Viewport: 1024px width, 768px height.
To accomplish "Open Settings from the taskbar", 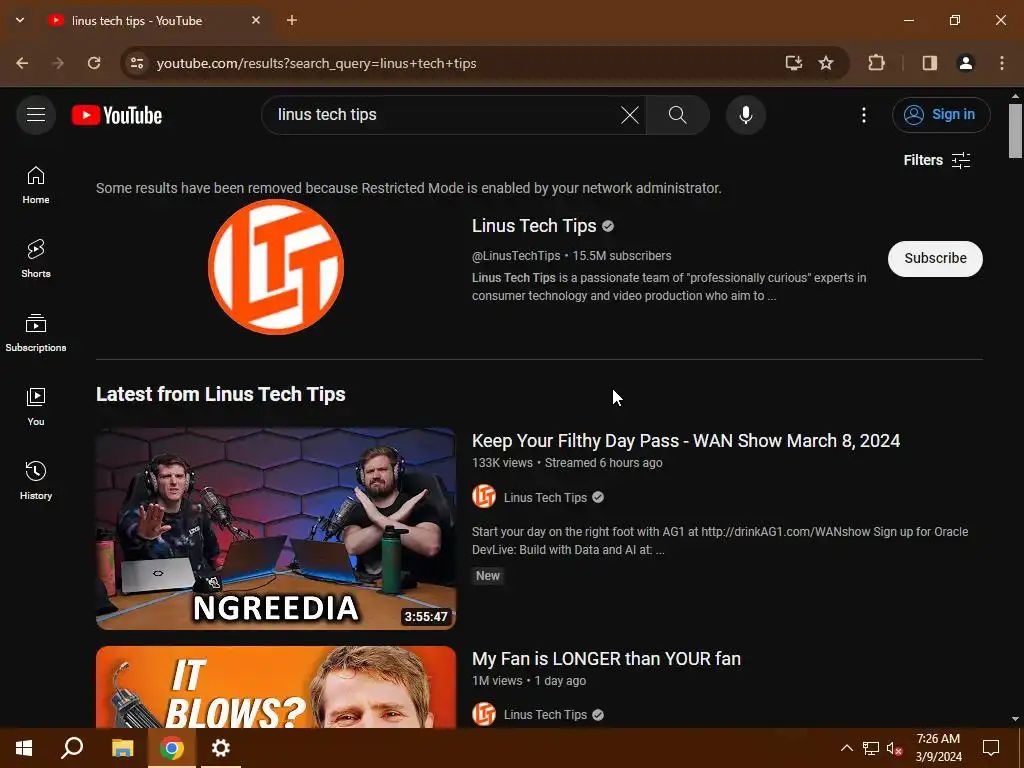I will pyautogui.click(x=221, y=748).
